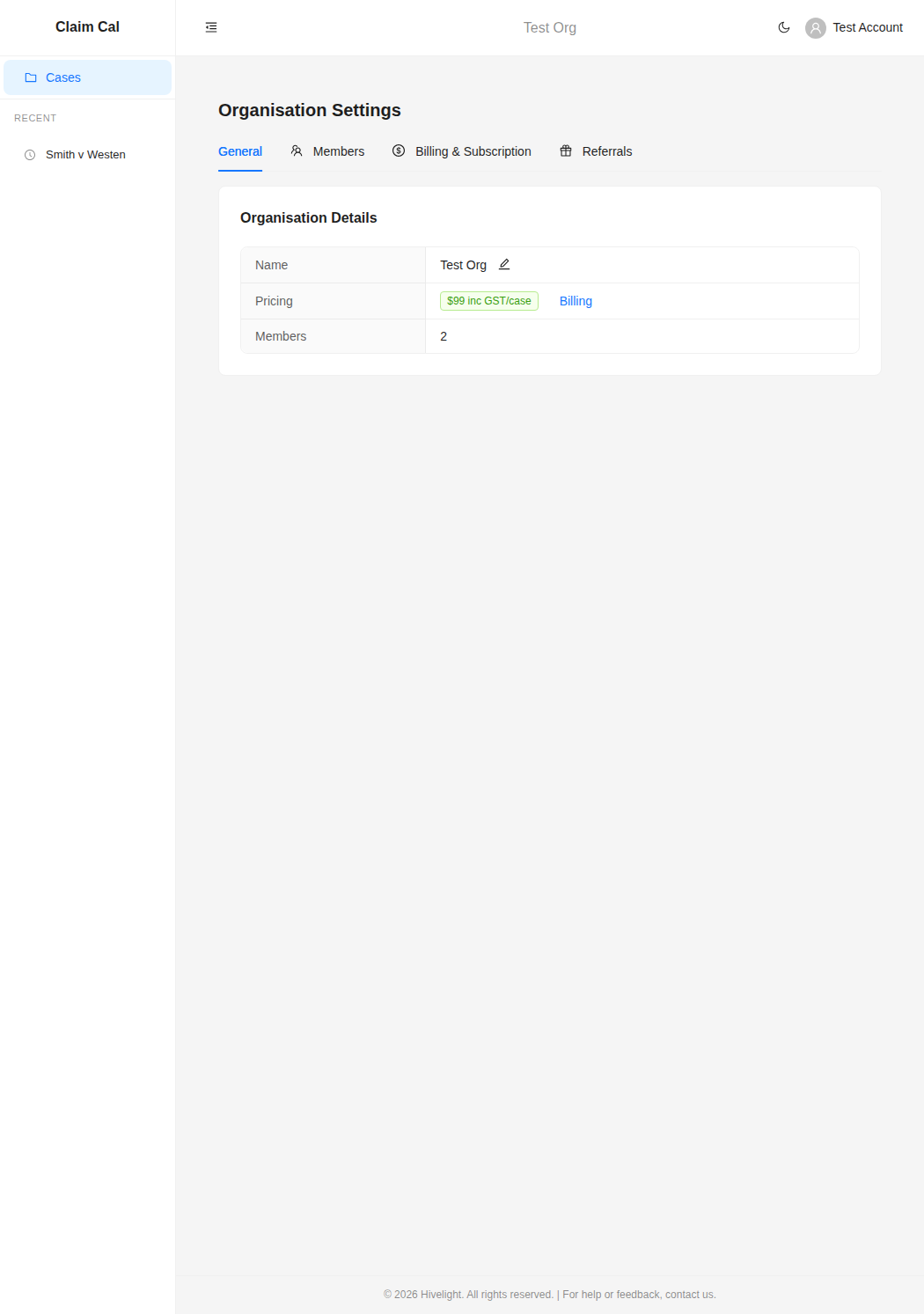Click the Claim Cal app title
This screenshot has width=924, height=1314.
coord(86,26)
